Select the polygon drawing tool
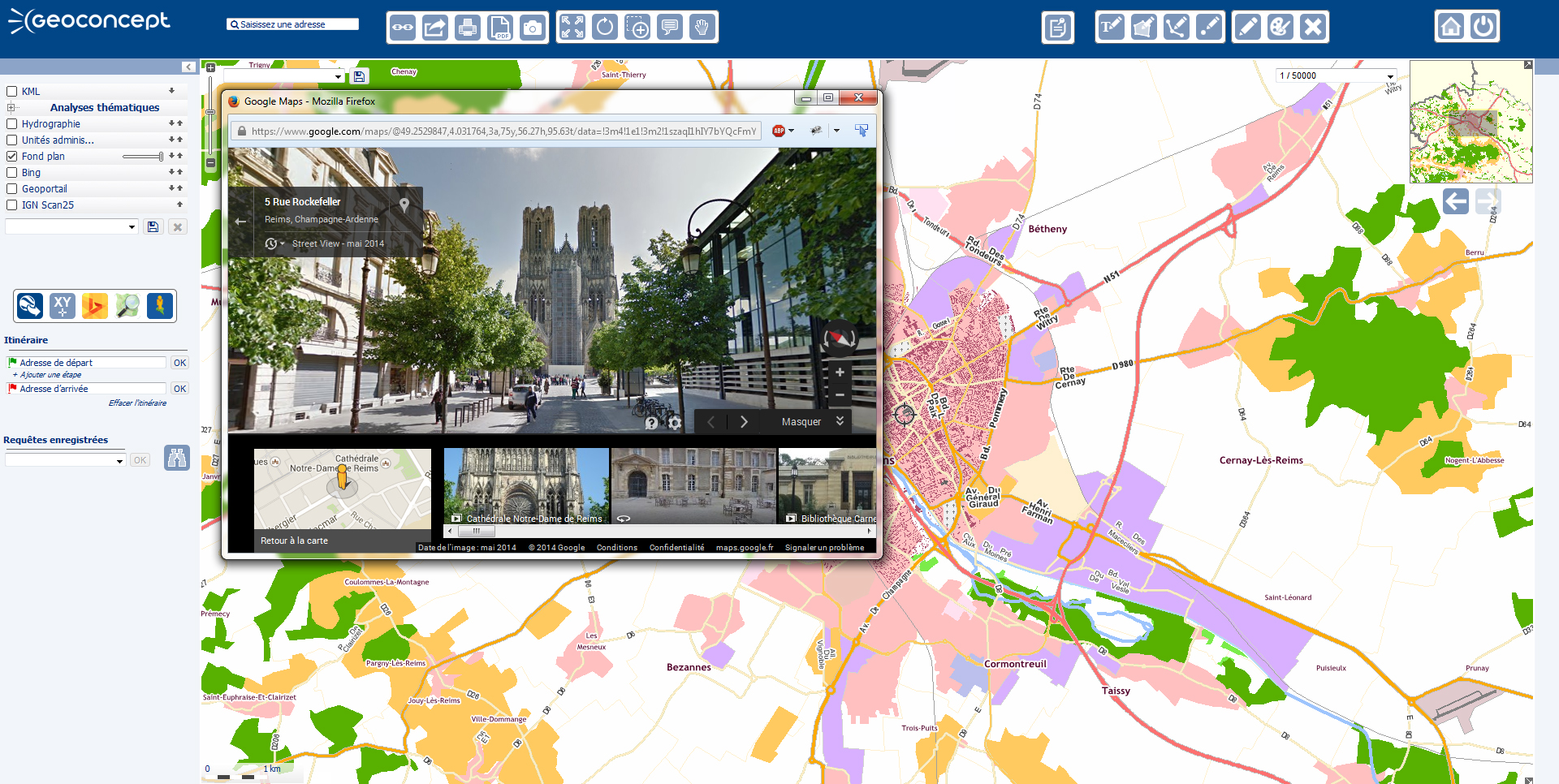1559x784 pixels. click(1143, 27)
